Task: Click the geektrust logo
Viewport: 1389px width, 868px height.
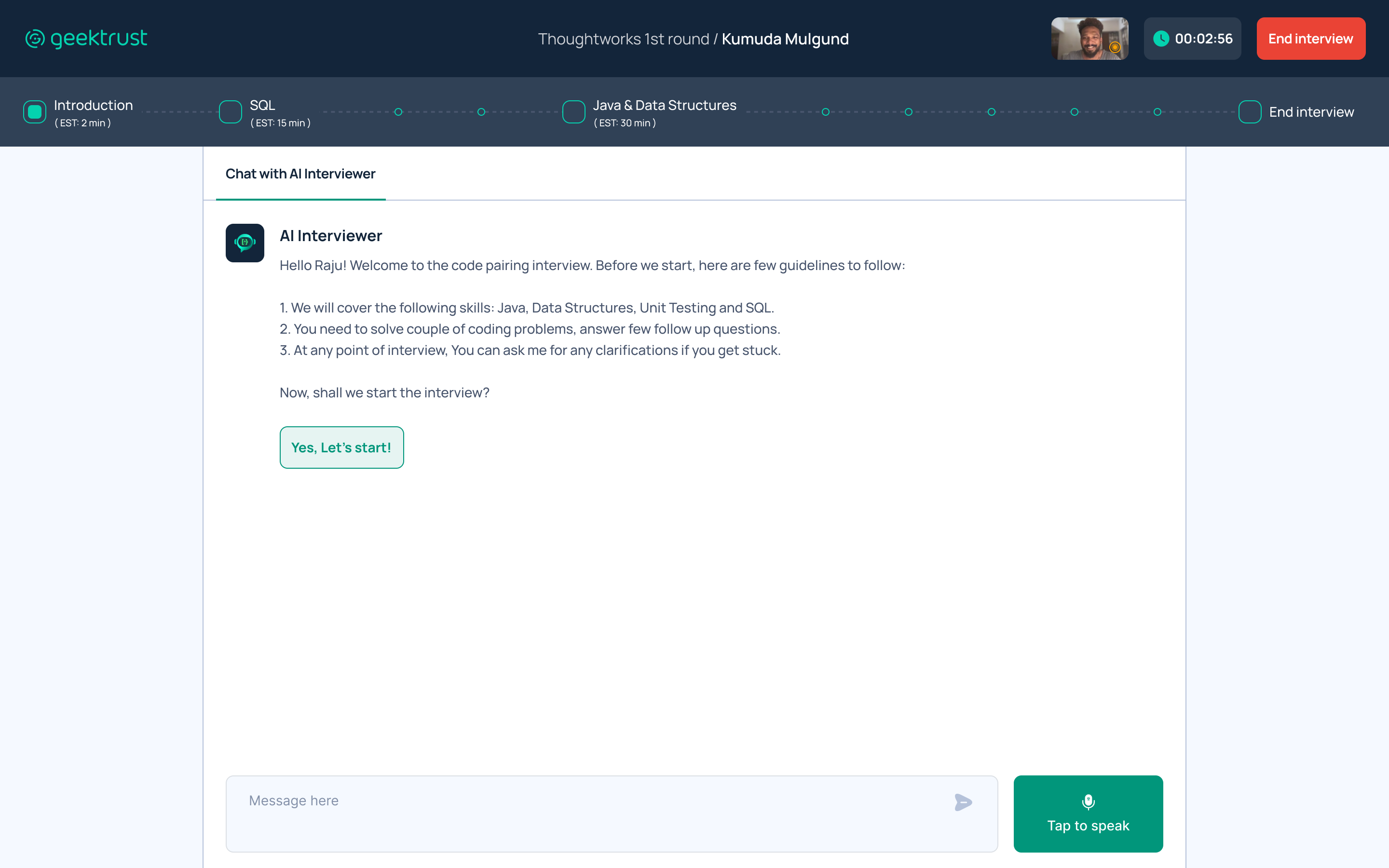Action: coord(86,39)
